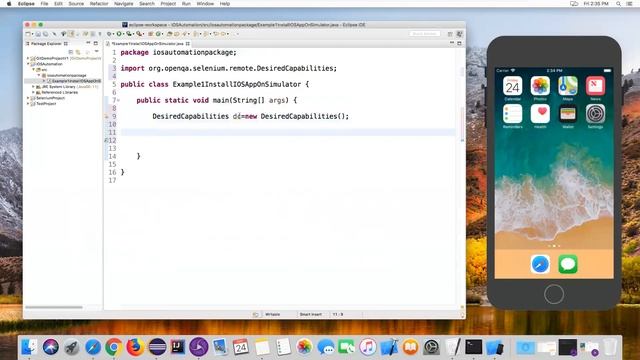640x360 pixels.
Task: Click the Package Explorer horizontal scrollbar
Action: point(54,307)
